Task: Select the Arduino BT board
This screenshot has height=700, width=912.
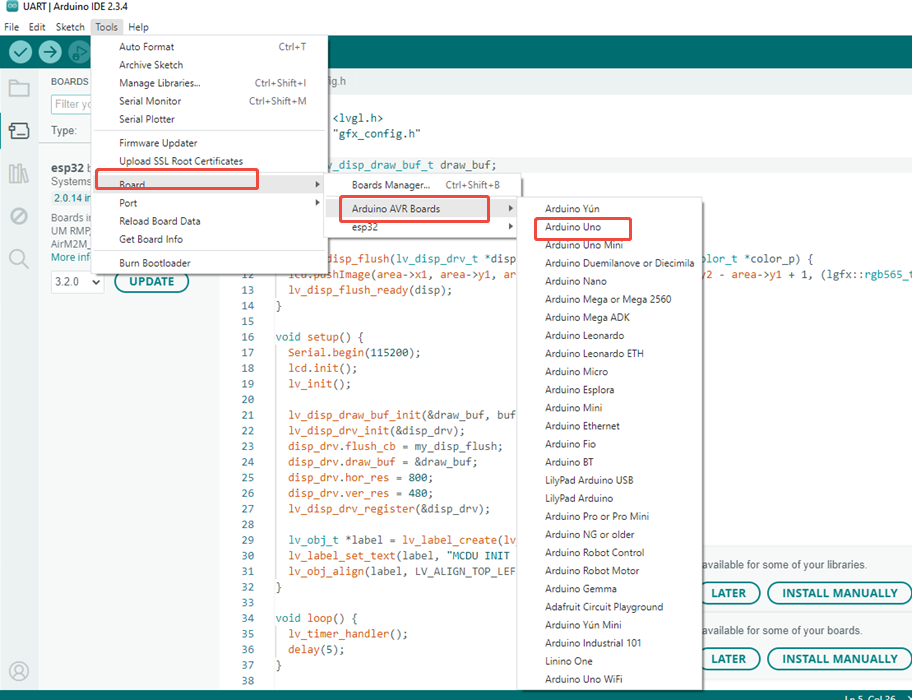Action: pyautogui.click(x=610, y=462)
